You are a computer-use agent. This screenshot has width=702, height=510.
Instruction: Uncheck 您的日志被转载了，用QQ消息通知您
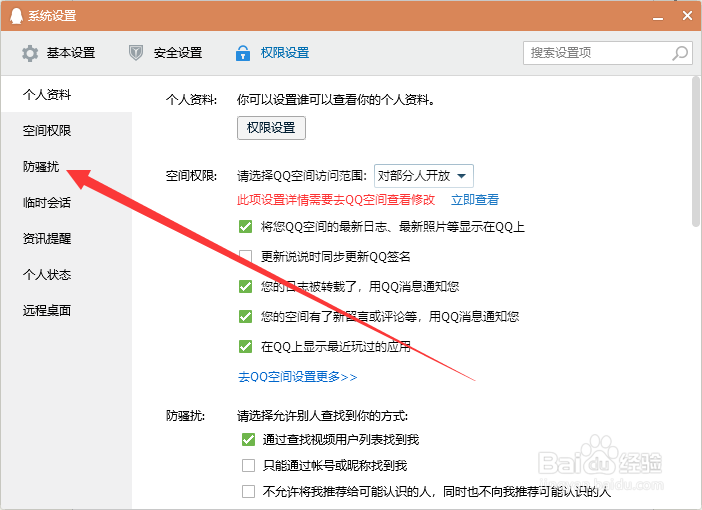click(x=245, y=287)
